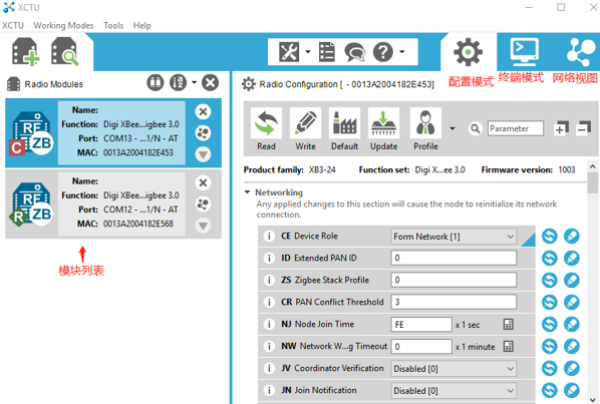Click Read radio settings button
Viewport: 600px width, 404px height.
click(266, 129)
